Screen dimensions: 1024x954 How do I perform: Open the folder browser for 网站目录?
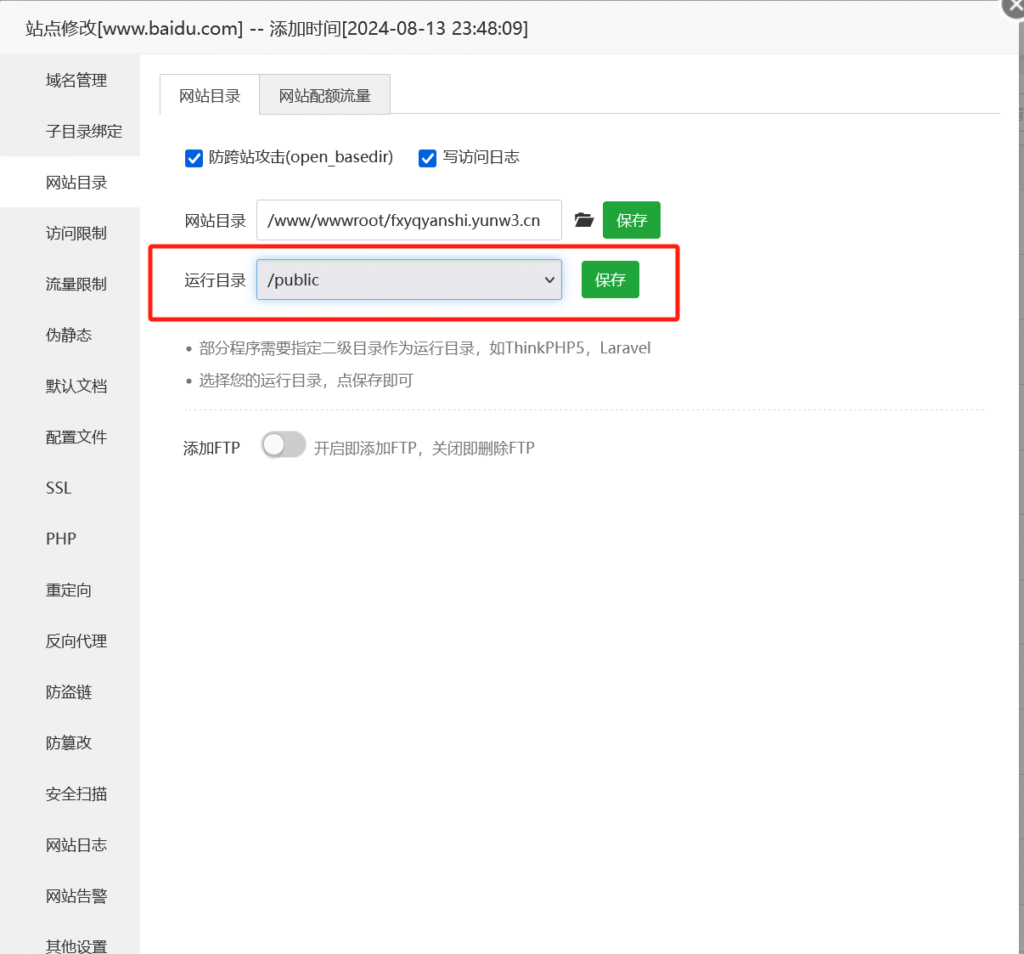[584, 220]
